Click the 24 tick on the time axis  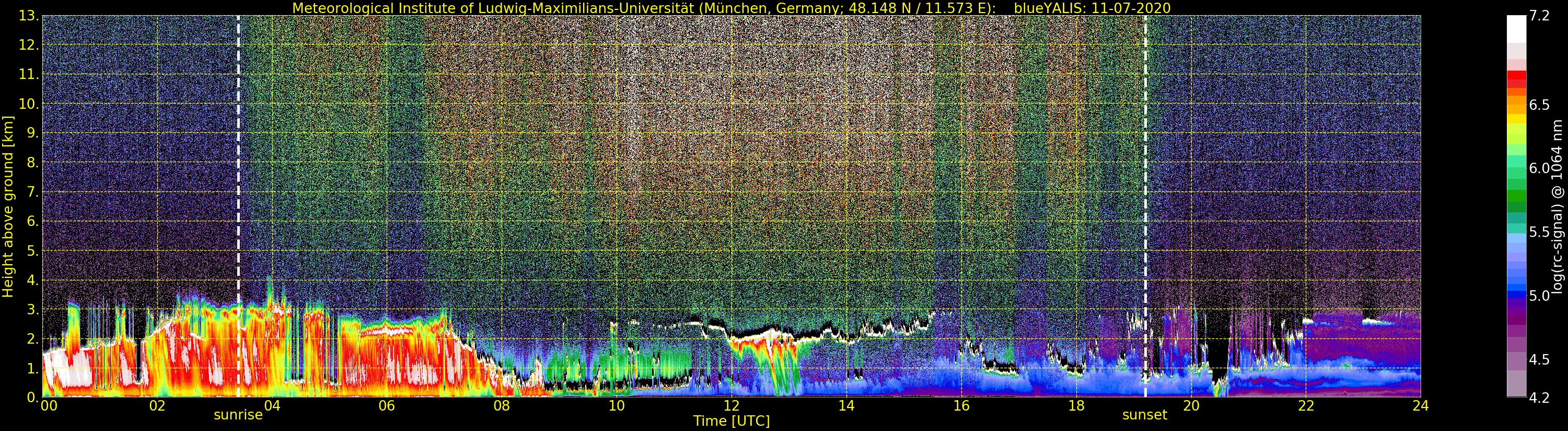(1420, 406)
